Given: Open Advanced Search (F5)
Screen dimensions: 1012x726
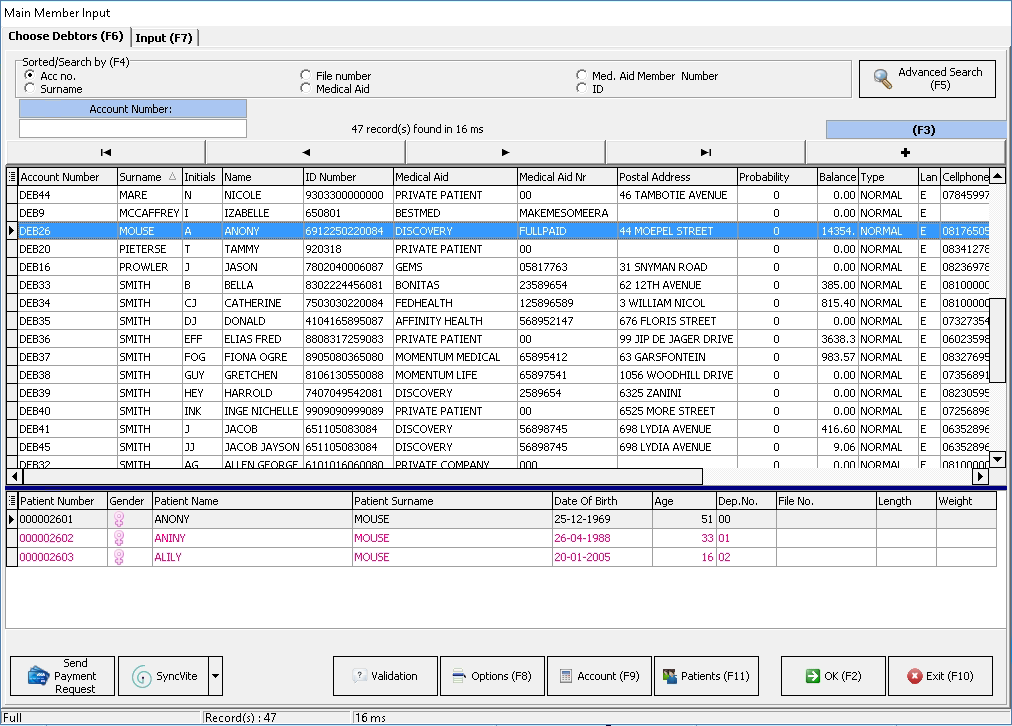Looking at the screenshot, I should pyautogui.click(x=927, y=79).
